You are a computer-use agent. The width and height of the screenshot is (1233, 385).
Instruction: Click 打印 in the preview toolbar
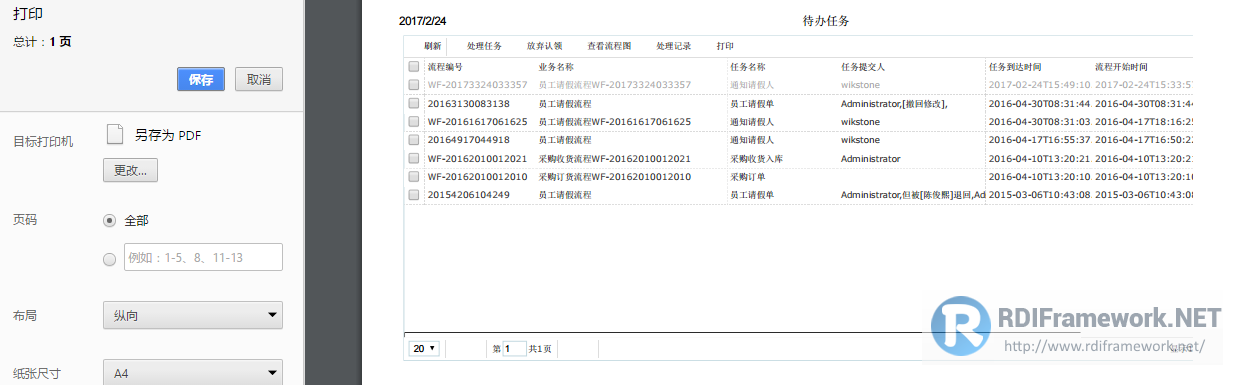[725, 46]
